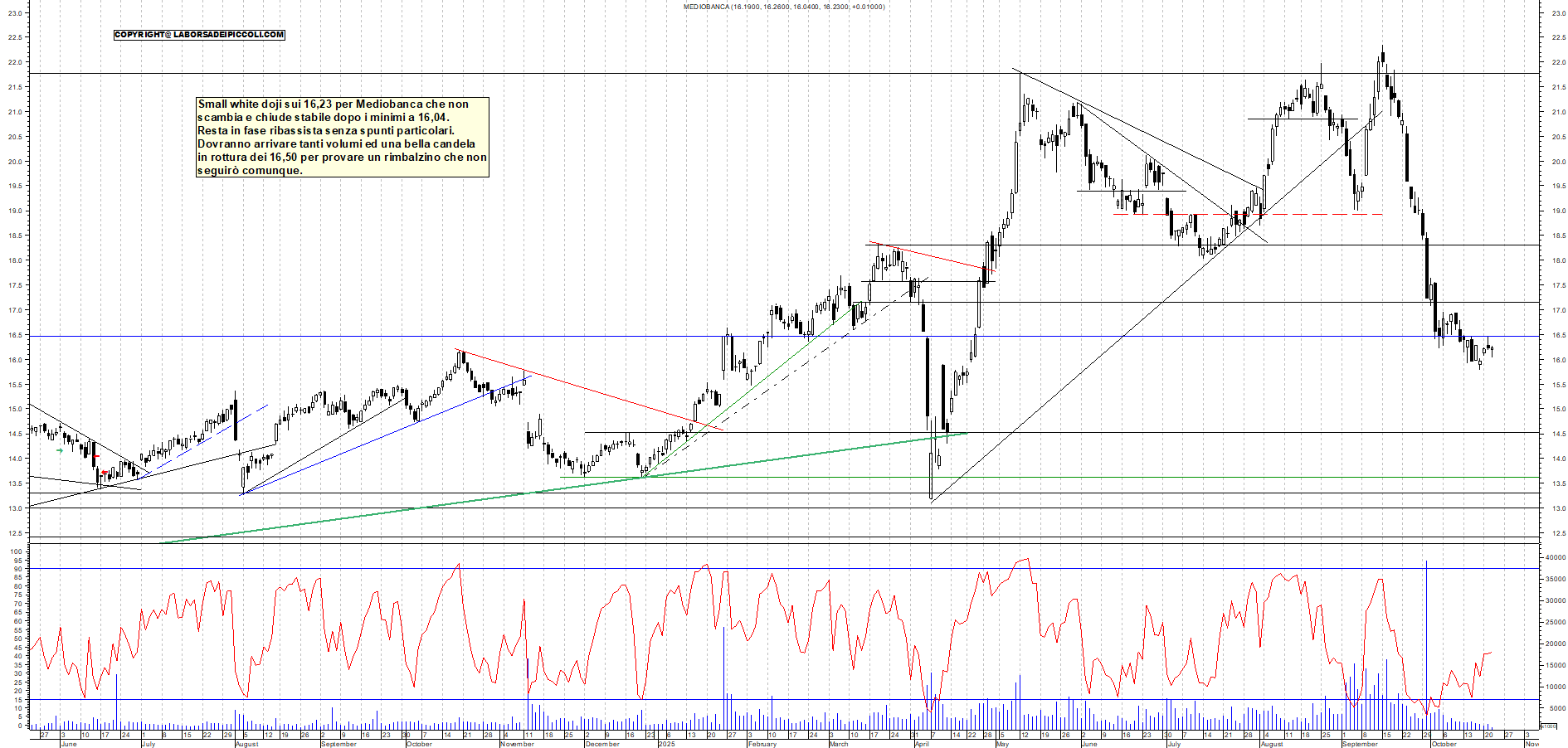Select the April label on time axis
Screen dimensions: 1568x748
(921, 744)
